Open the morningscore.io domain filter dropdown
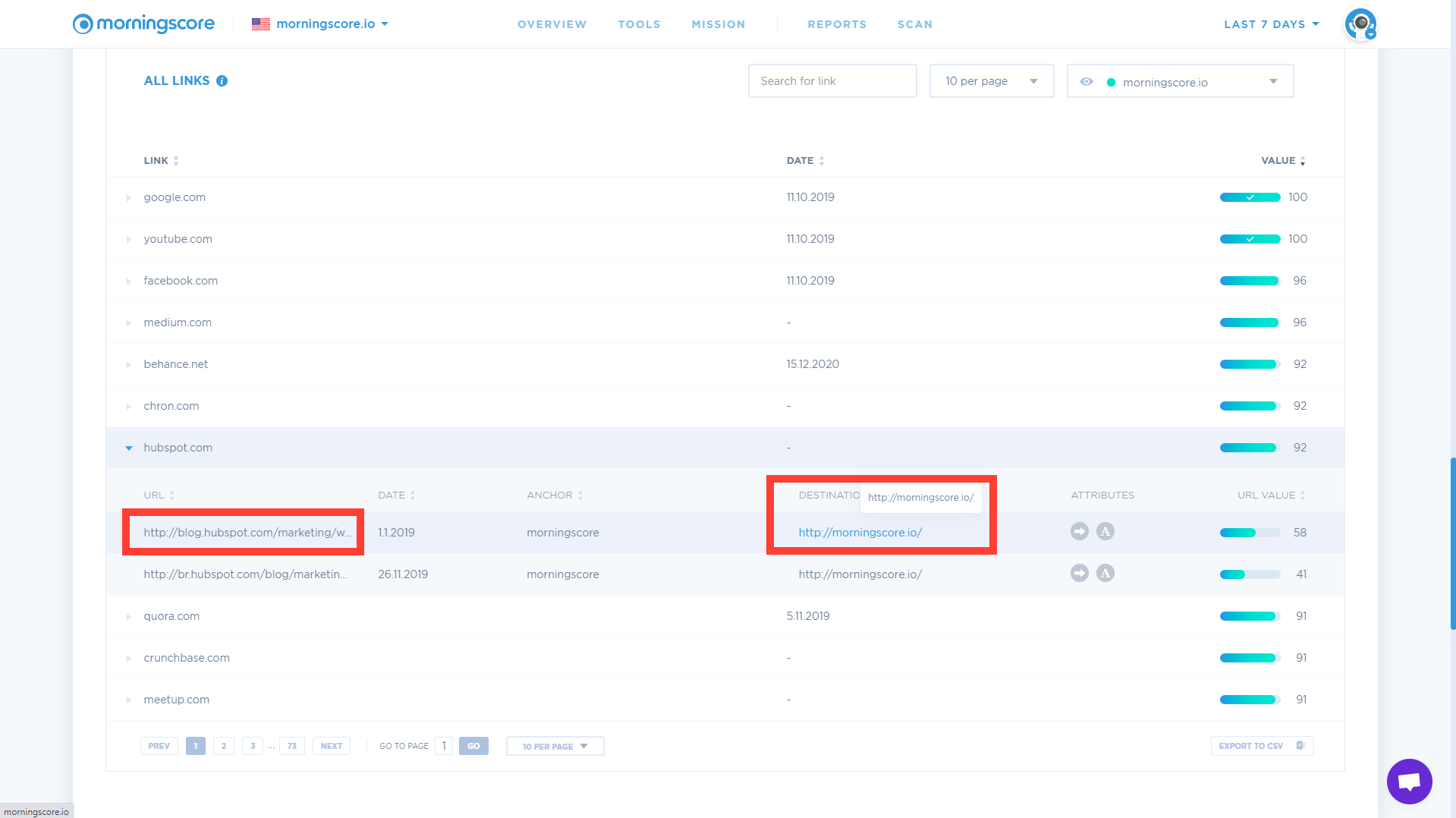This screenshot has height=818, width=1456. (x=1181, y=81)
